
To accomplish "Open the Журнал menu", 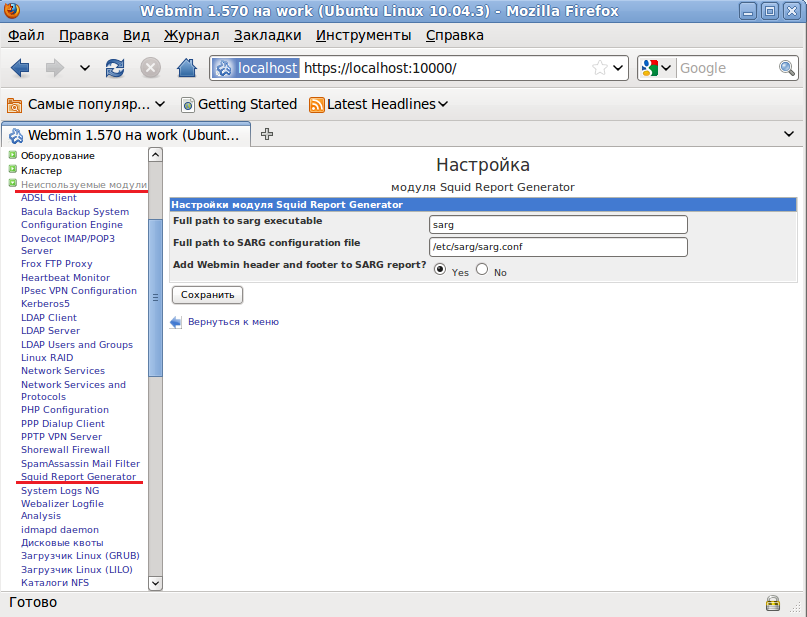I will (x=191, y=36).
